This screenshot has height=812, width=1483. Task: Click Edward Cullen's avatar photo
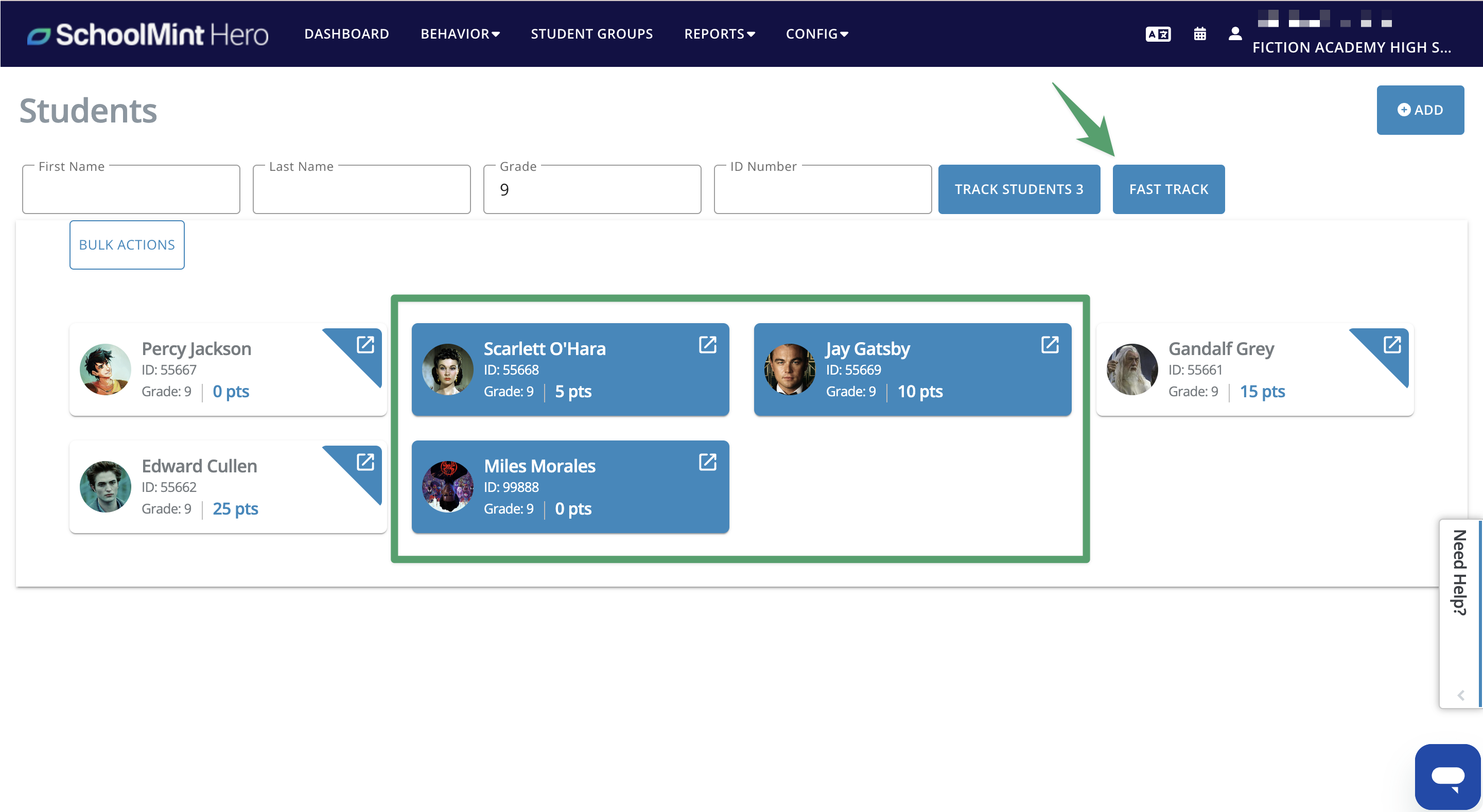[x=106, y=487]
